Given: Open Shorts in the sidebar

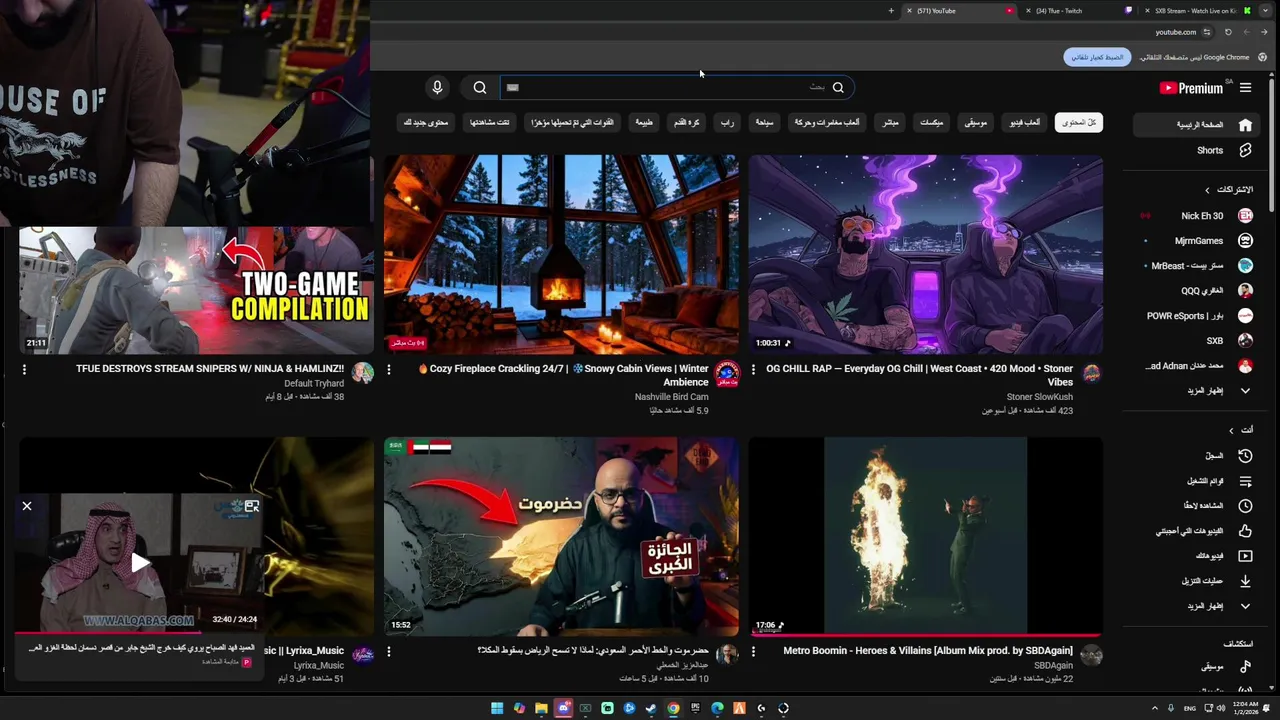Looking at the screenshot, I should tap(1196, 150).
